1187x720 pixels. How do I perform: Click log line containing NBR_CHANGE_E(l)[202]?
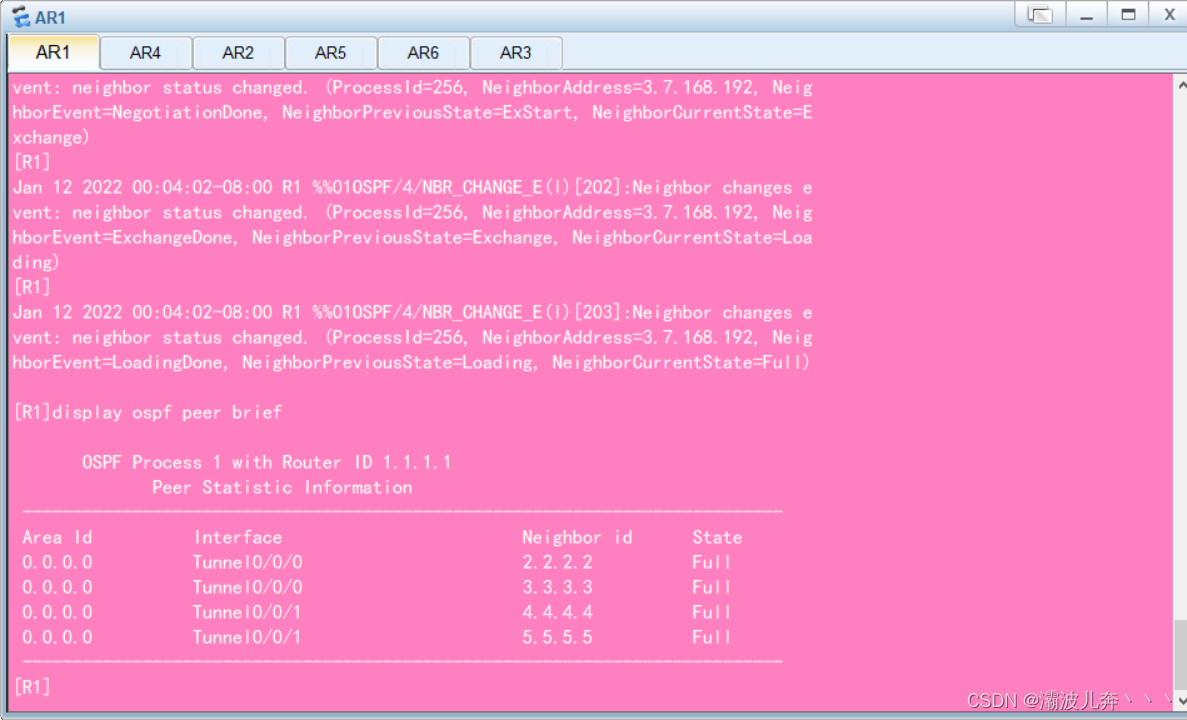coord(413,188)
